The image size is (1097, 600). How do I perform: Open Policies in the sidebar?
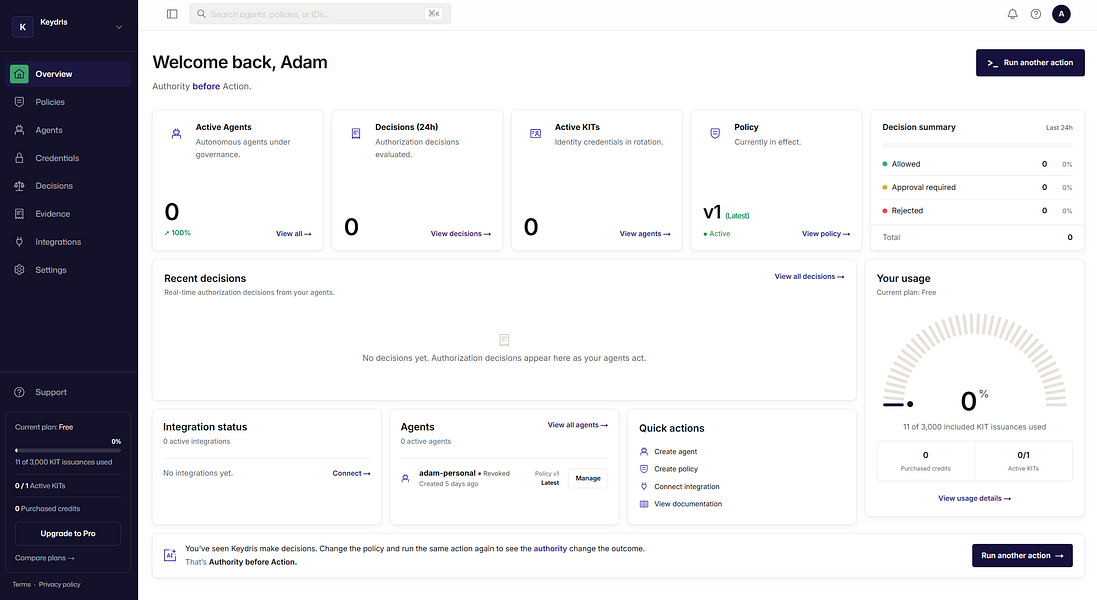pos(69,102)
